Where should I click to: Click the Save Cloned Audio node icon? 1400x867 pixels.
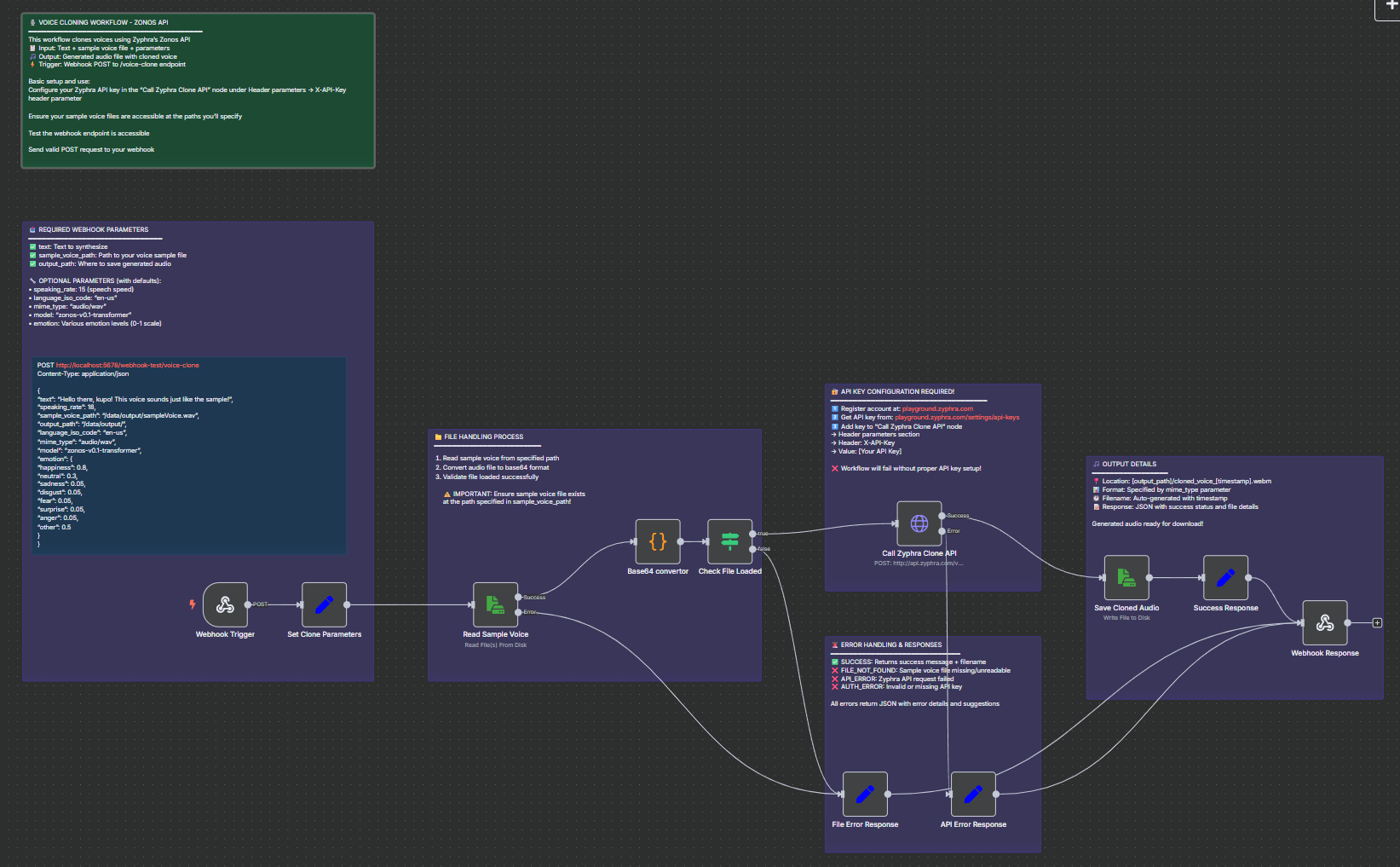point(1126,577)
